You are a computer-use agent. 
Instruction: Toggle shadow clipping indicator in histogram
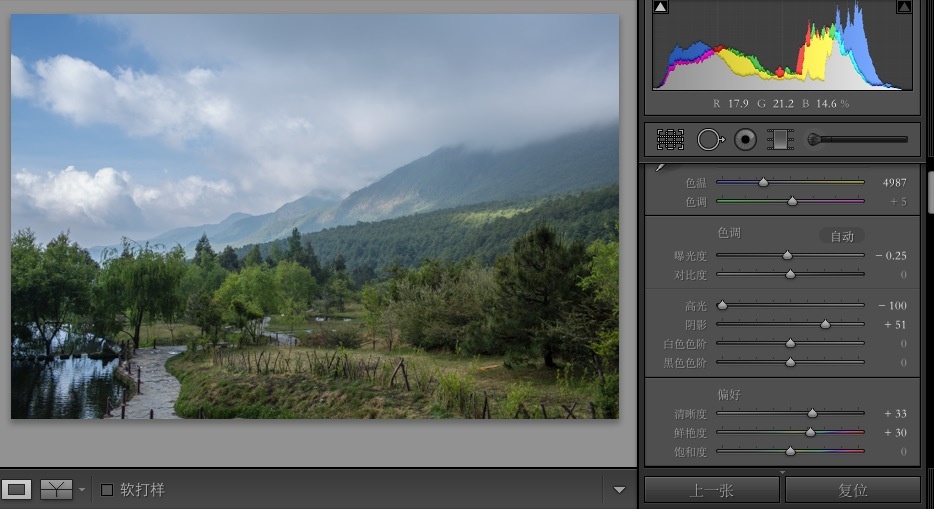coord(660,8)
